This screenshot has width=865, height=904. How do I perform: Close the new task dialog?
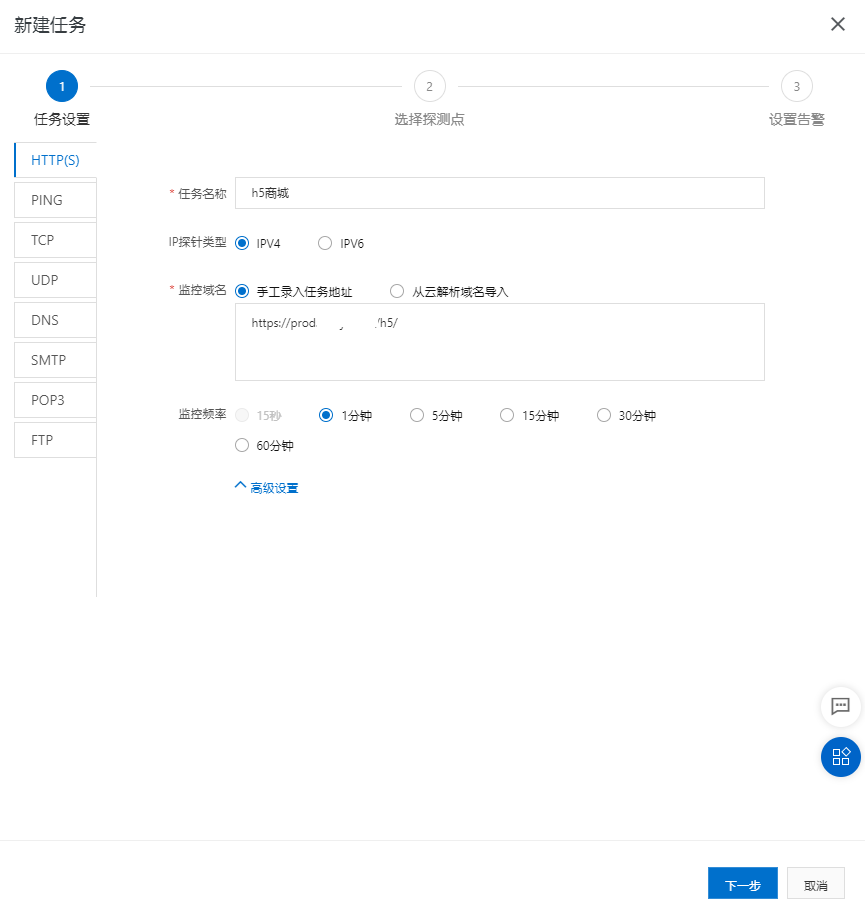coord(837,24)
